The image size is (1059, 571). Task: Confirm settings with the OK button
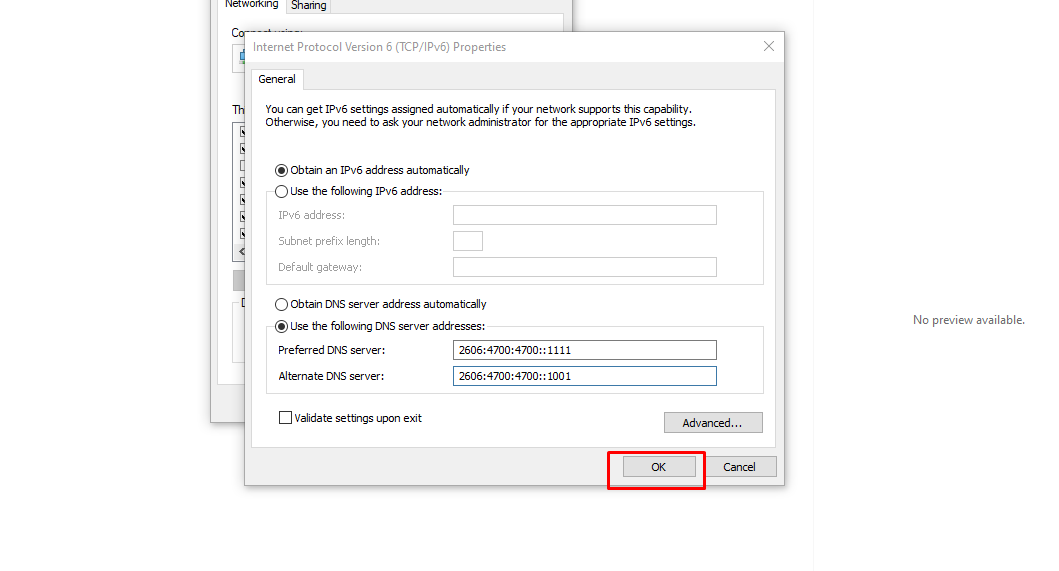(658, 467)
